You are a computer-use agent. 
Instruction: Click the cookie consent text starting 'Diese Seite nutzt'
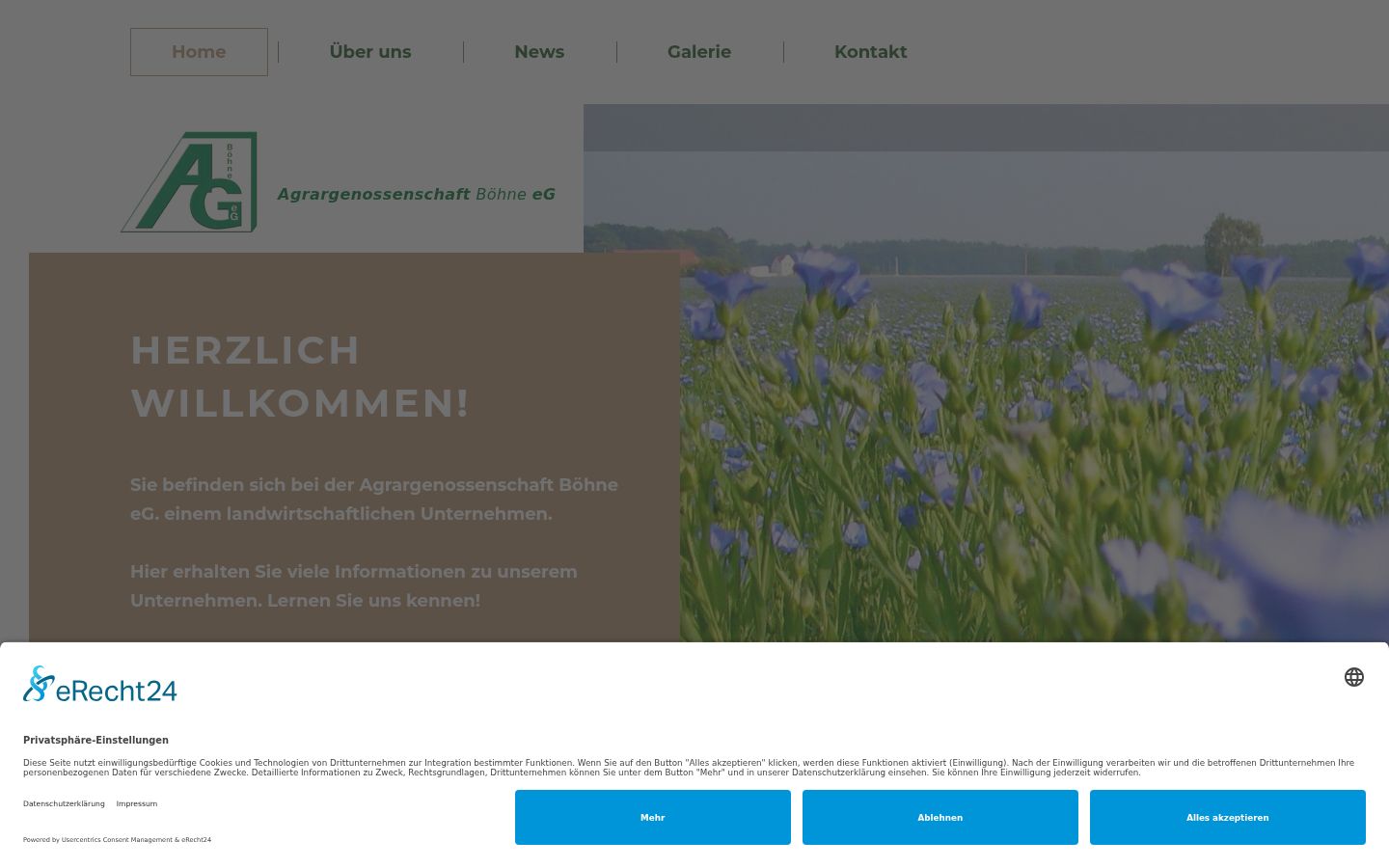pyautogui.click(x=689, y=768)
